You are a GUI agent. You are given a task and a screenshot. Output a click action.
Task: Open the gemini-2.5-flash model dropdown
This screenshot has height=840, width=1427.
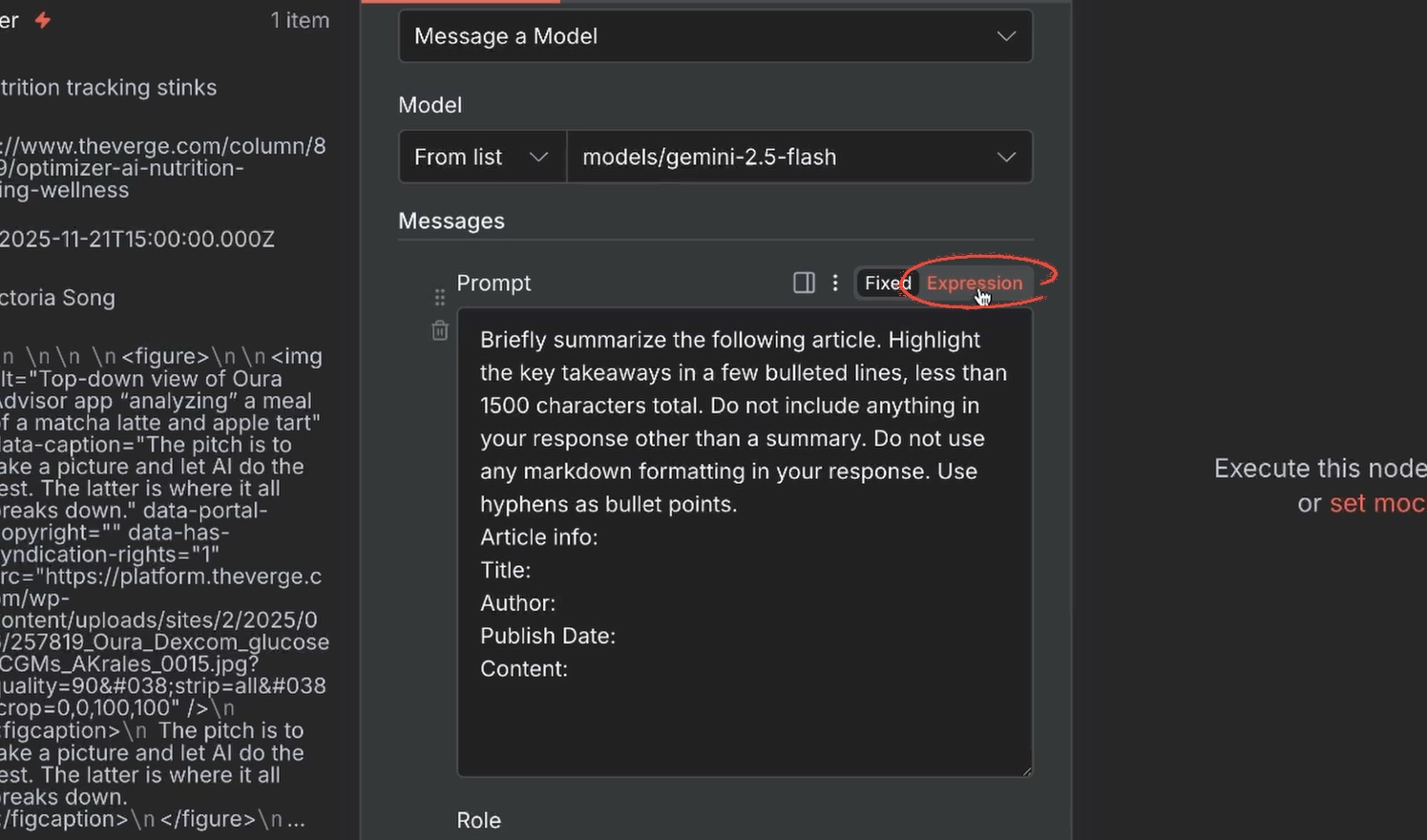pos(800,157)
